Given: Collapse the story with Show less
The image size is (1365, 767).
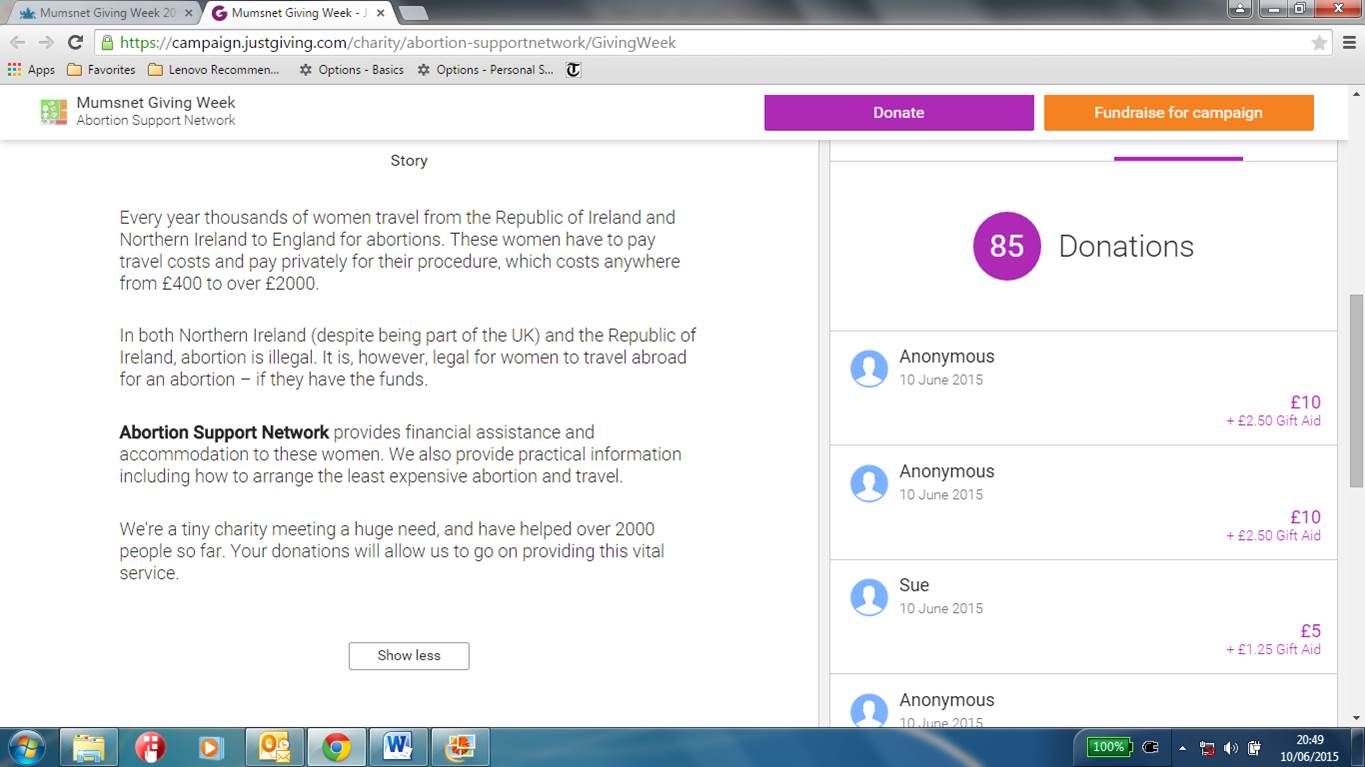Looking at the screenshot, I should click(409, 656).
